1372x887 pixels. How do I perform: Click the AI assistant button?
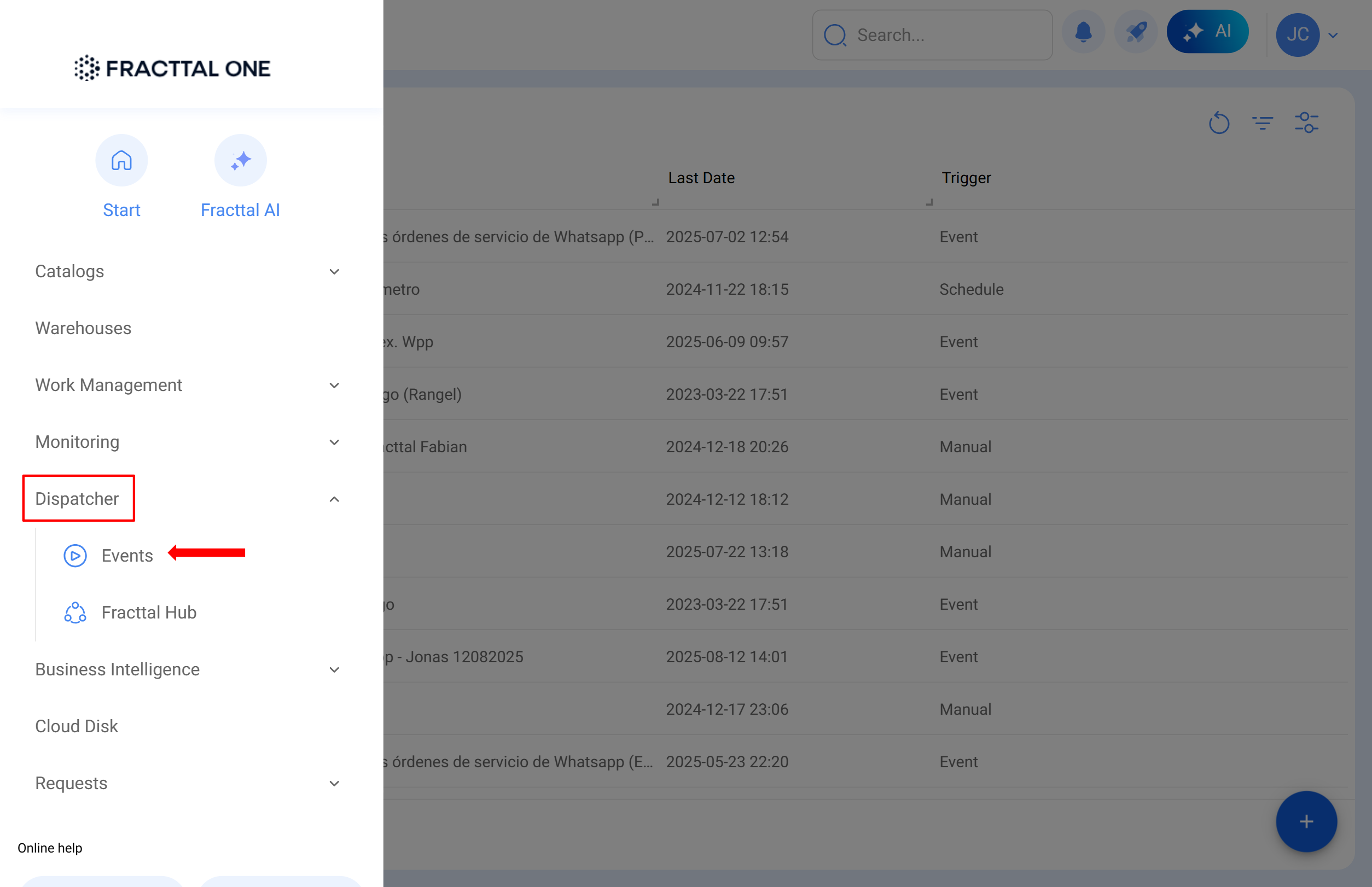[1207, 32]
